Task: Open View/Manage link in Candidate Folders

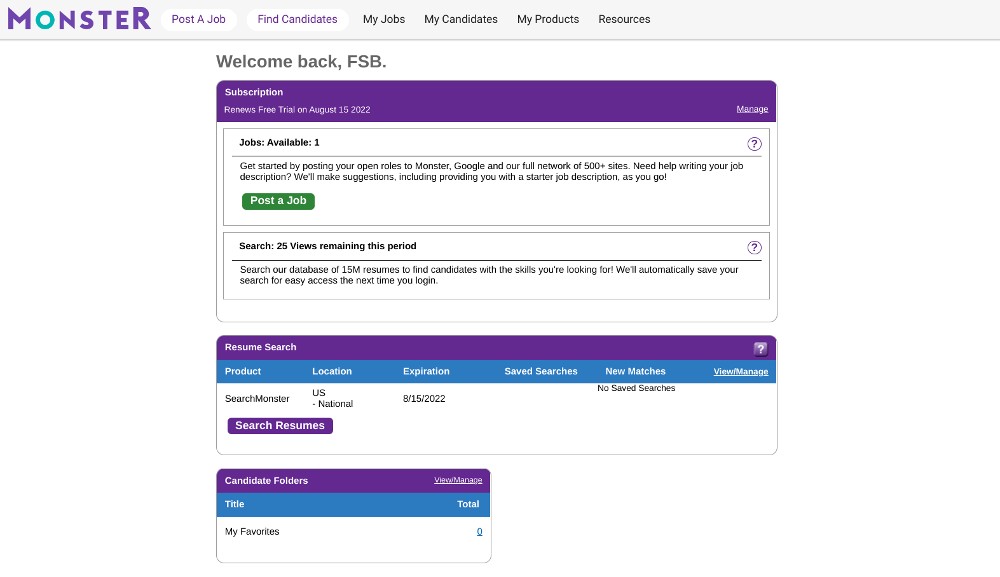Action: coord(458,480)
